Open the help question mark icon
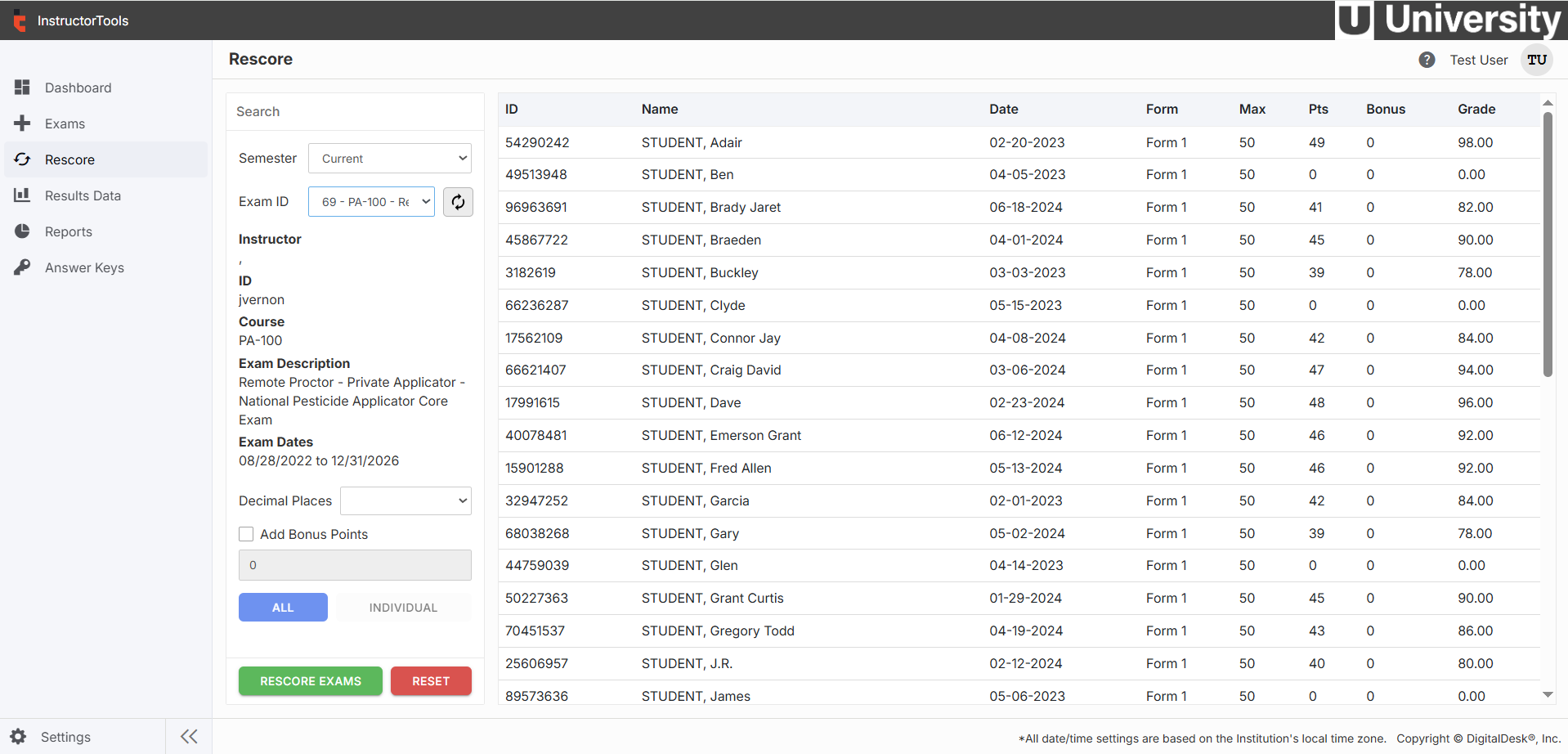The width and height of the screenshot is (1568, 754). (1427, 60)
